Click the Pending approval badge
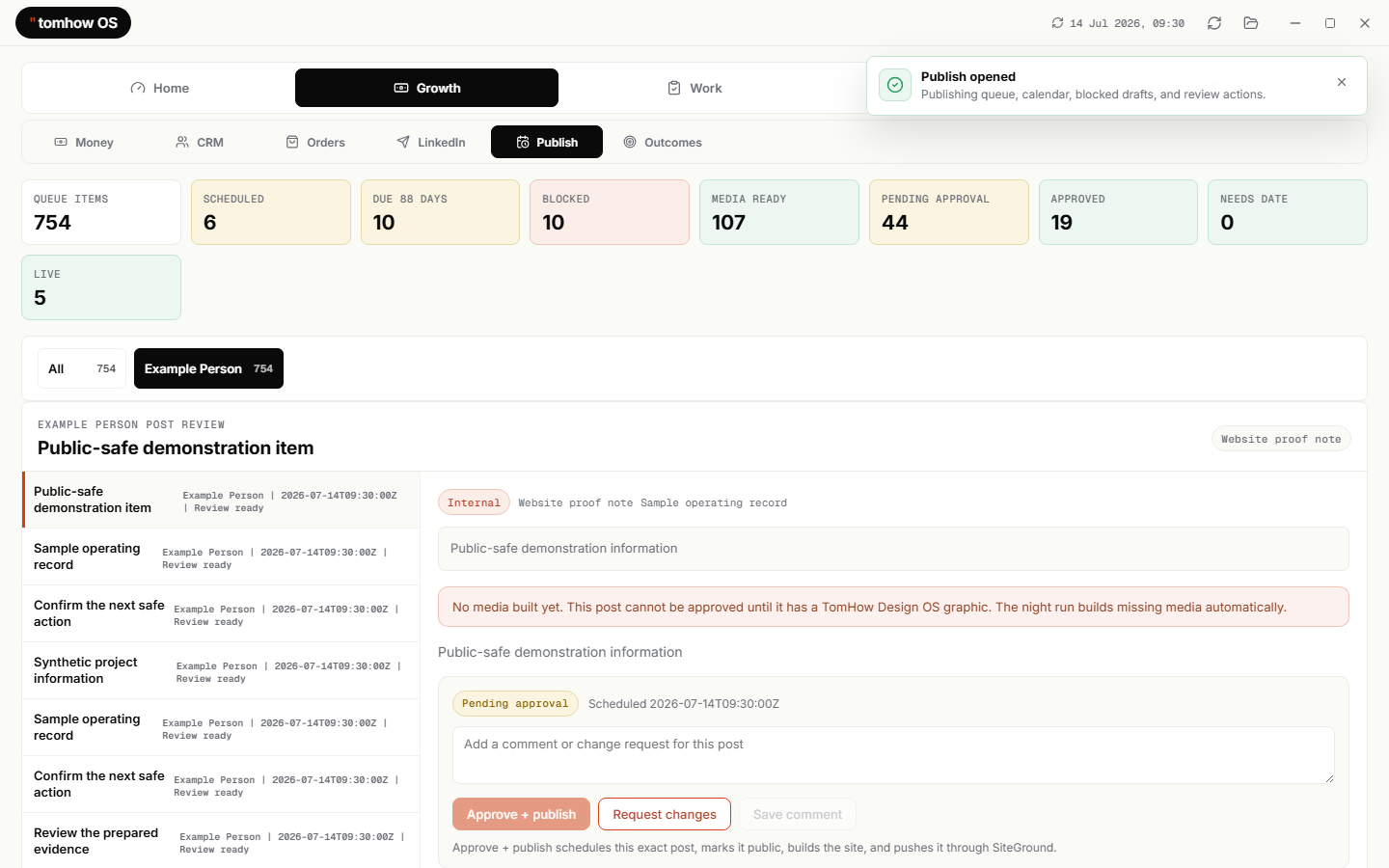The width and height of the screenshot is (1389, 868). [x=515, y=703]
